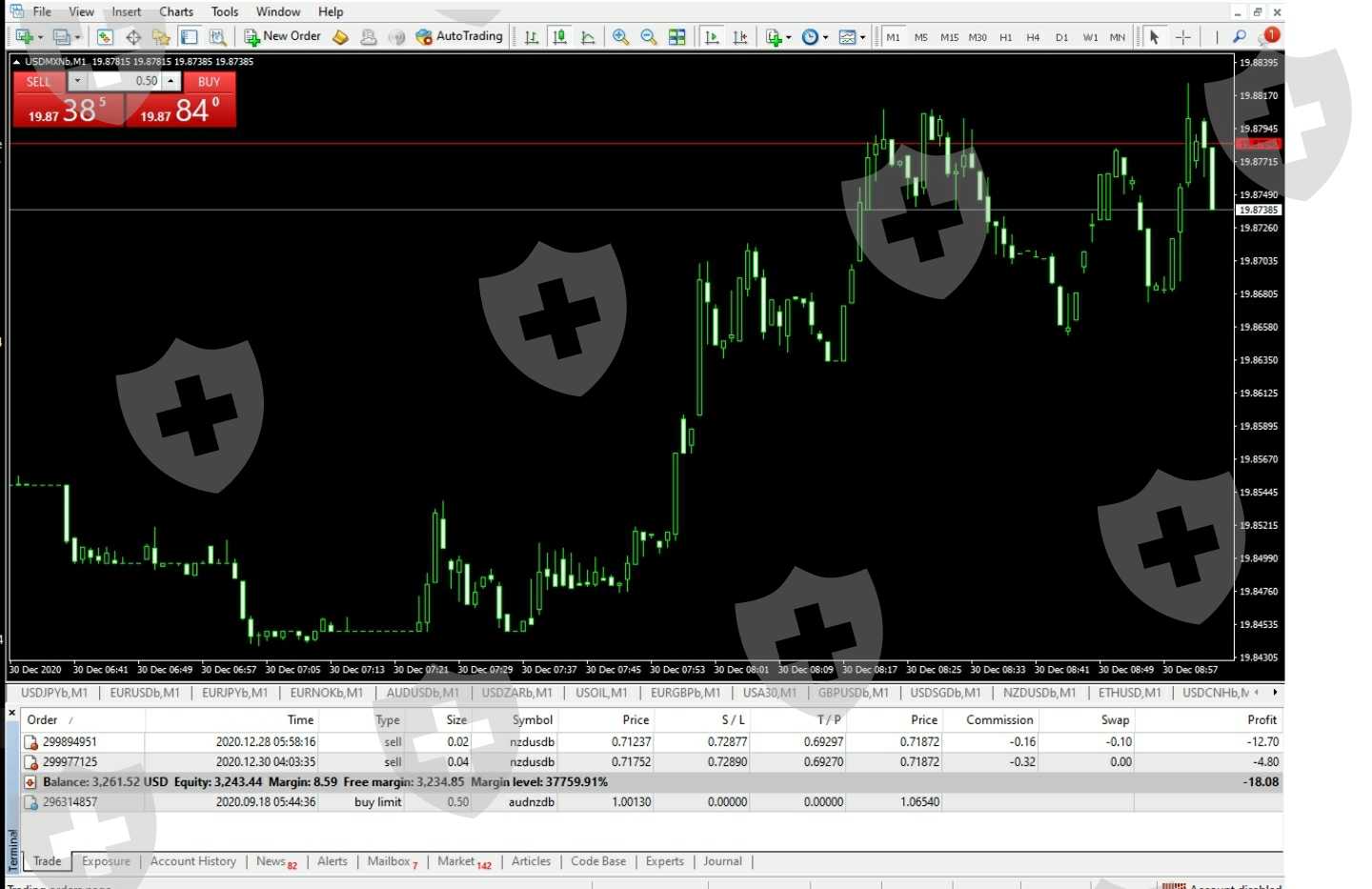Screen dimensions: 1372x889
Task: Open the Charts menu
Action: click(x=176, y=11)
